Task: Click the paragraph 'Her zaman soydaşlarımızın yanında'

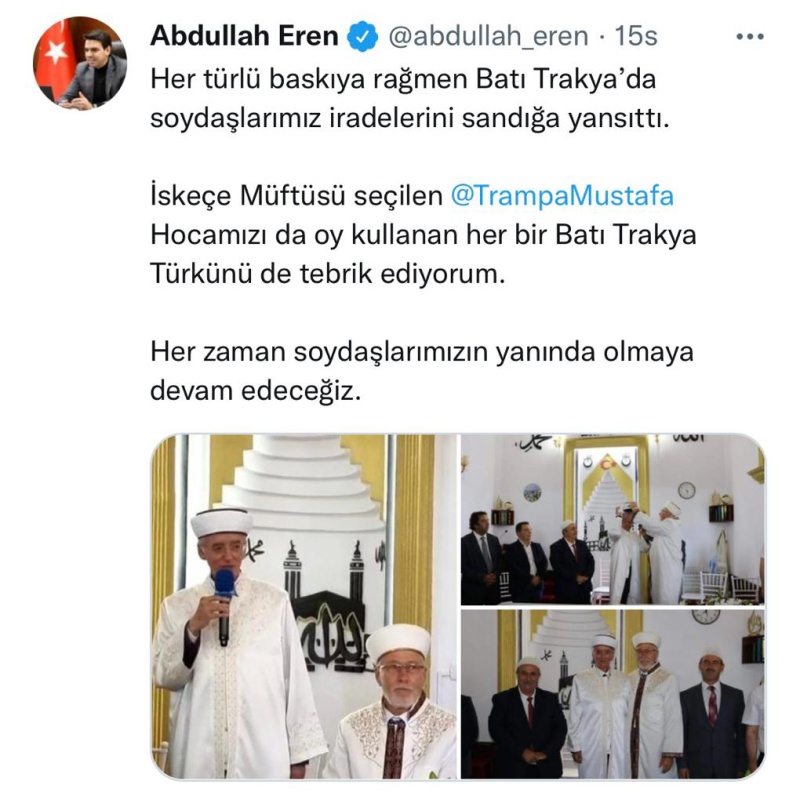Action: pos(422,371)
